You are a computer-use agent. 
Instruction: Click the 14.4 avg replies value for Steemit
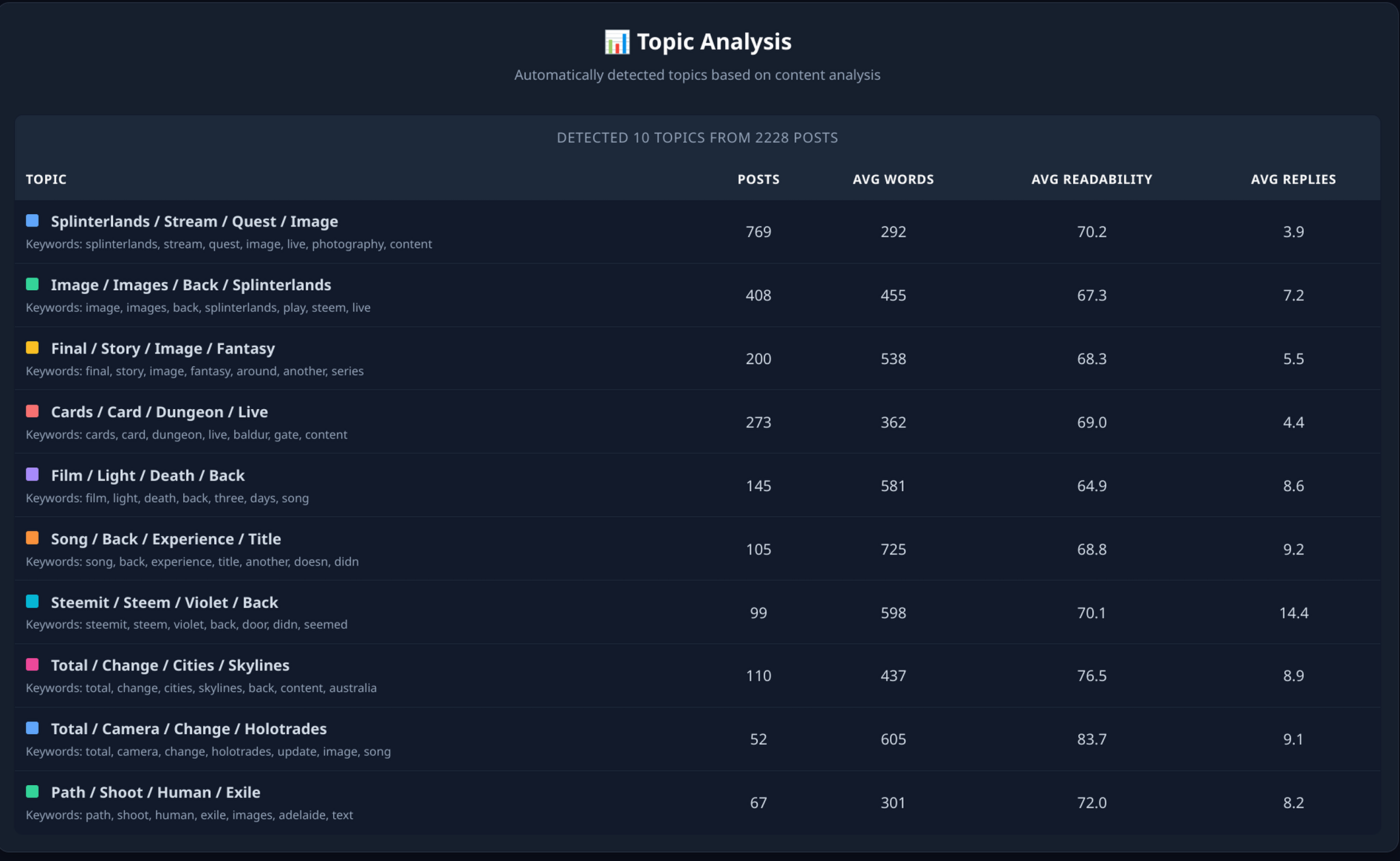tap(1293, 613)
